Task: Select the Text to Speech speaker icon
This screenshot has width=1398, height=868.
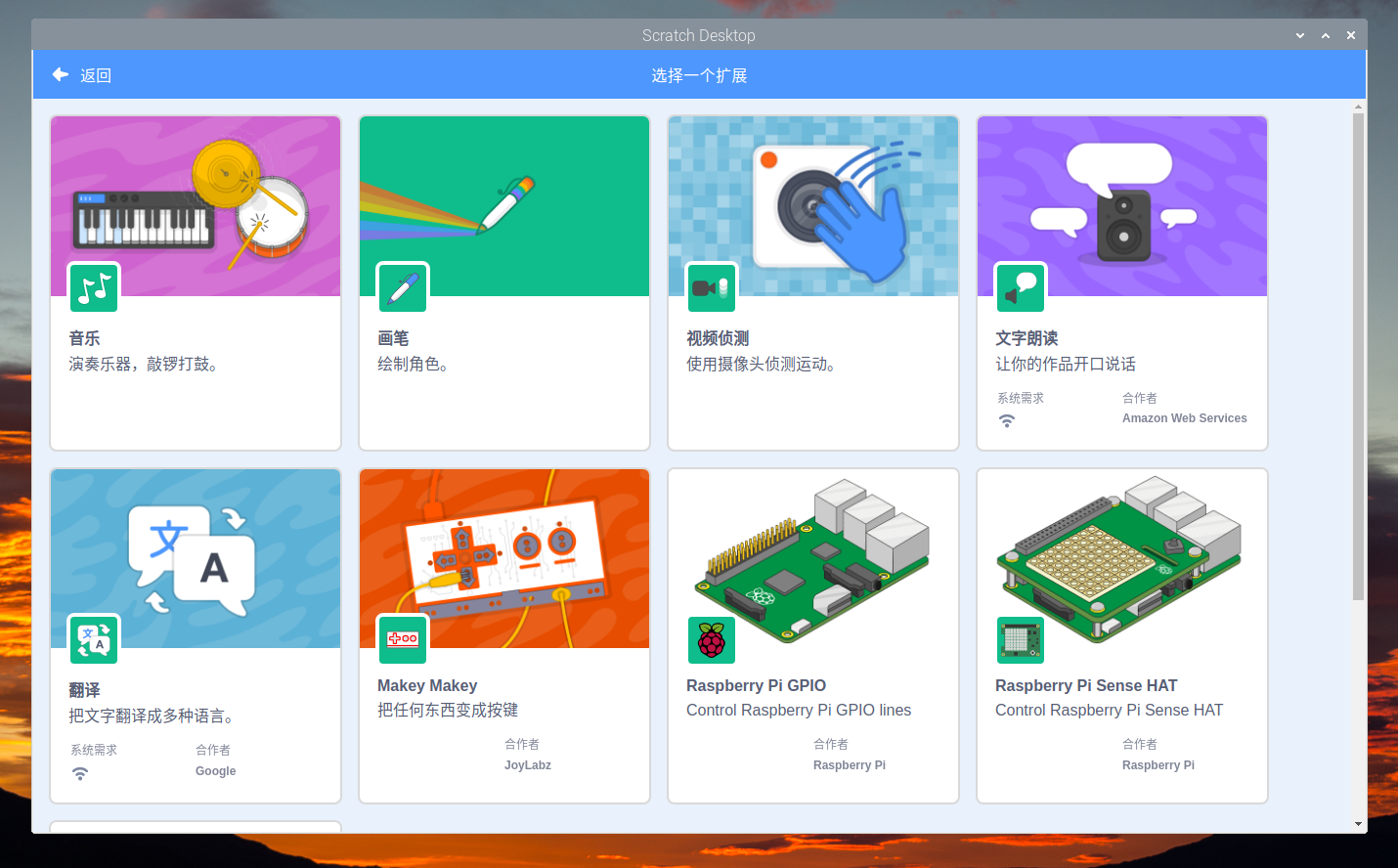Action: click(1021, 288)
